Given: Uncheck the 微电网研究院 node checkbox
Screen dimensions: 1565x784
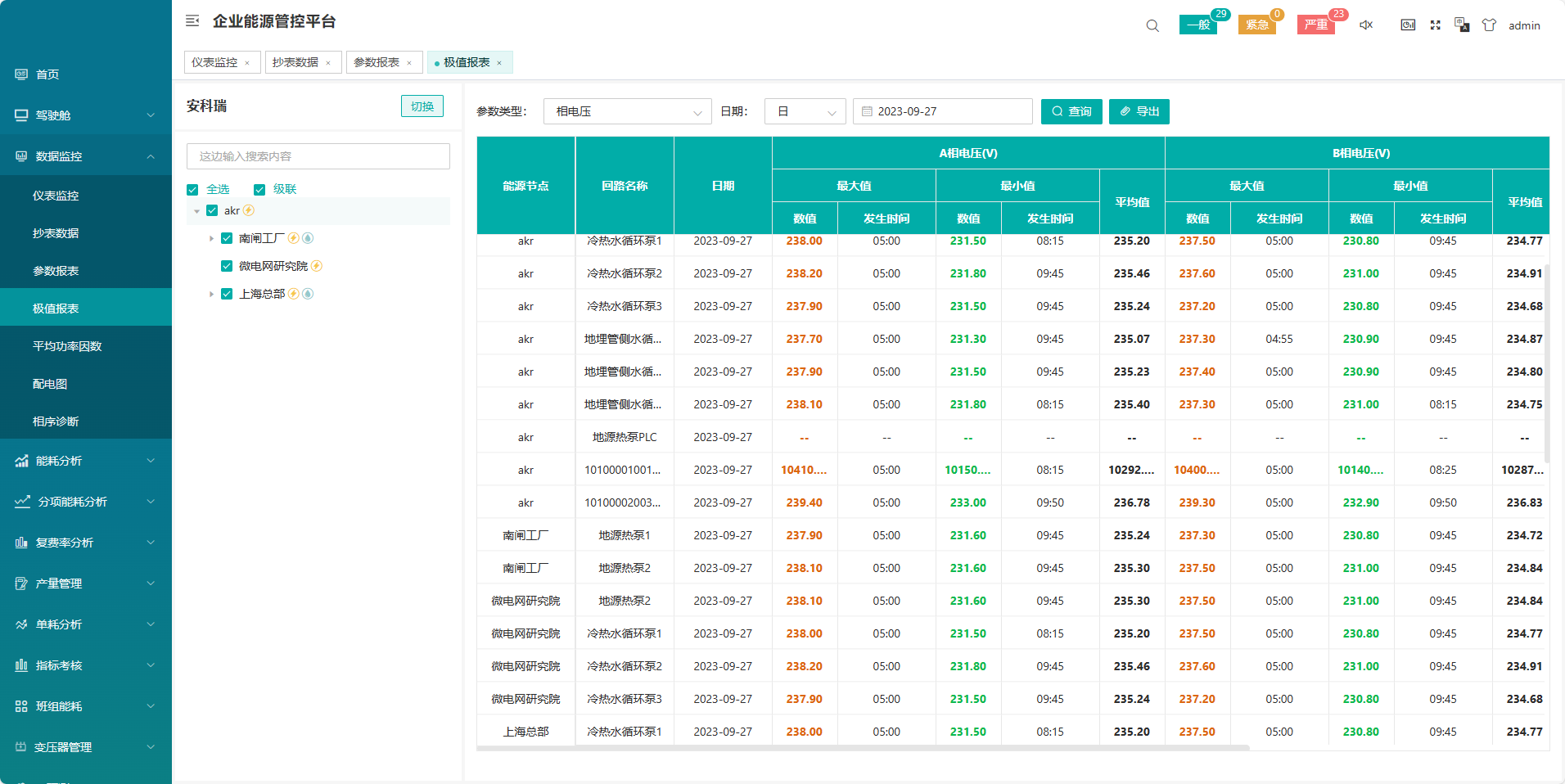Looking at the screenshot, I should [x=227, y=266].
